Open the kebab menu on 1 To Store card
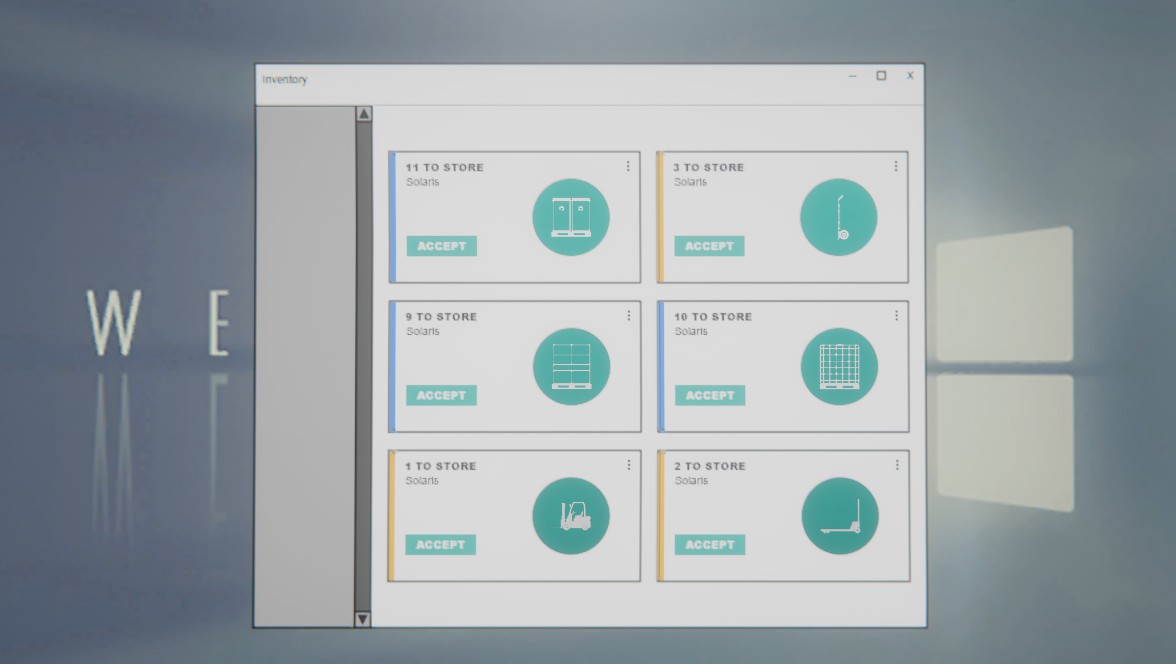 point(628,465)
